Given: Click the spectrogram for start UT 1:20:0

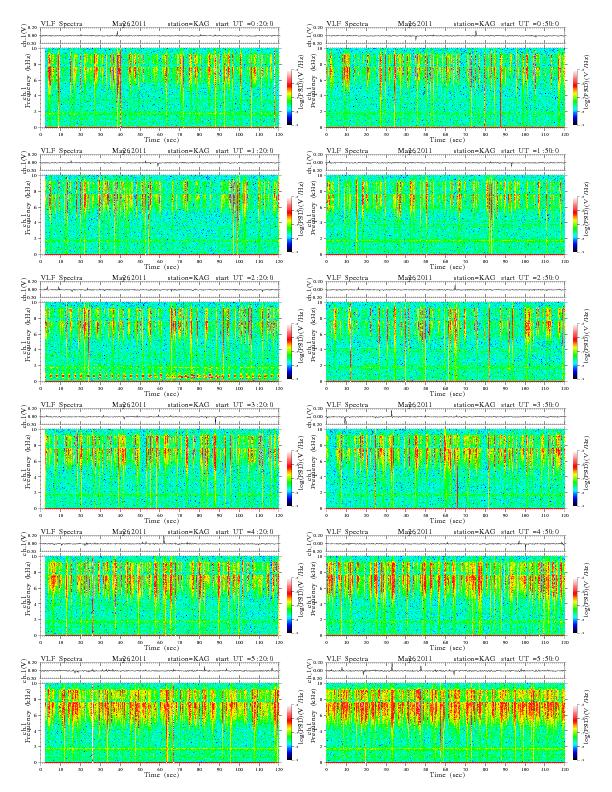Looking at the screenshot, I should pos(160,215).
